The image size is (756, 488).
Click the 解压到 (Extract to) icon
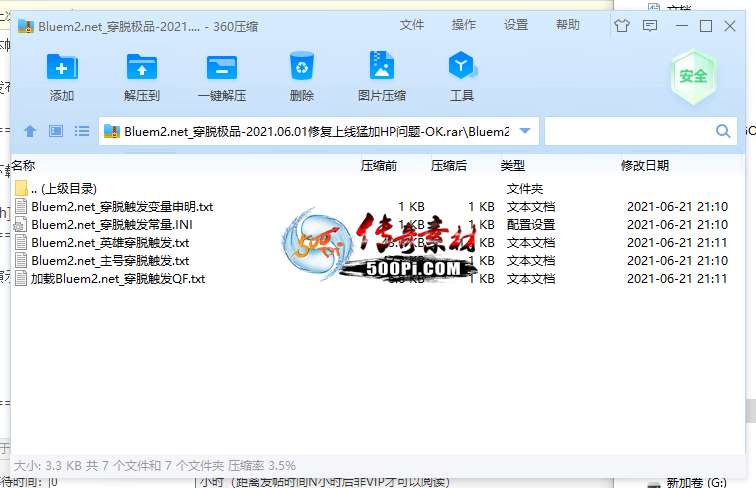click(141, 68)
